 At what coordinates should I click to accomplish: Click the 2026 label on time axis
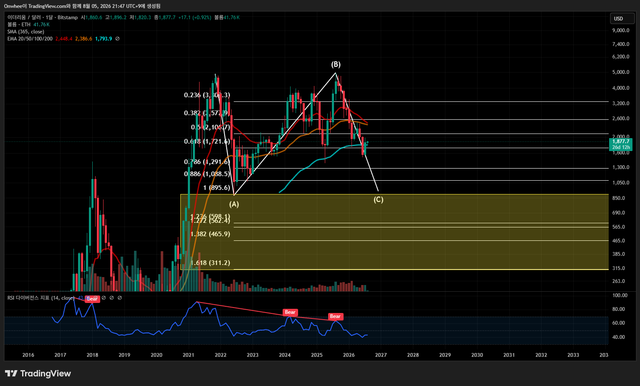click(x=349, y=355)
